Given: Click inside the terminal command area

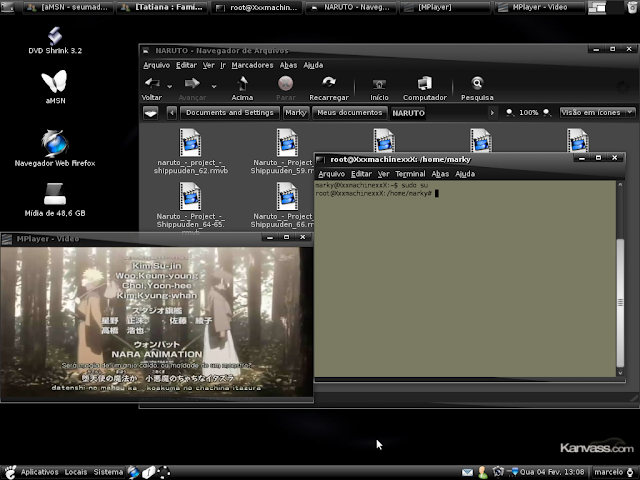Looking at the screenshot, I should click(x=465, y=279).
